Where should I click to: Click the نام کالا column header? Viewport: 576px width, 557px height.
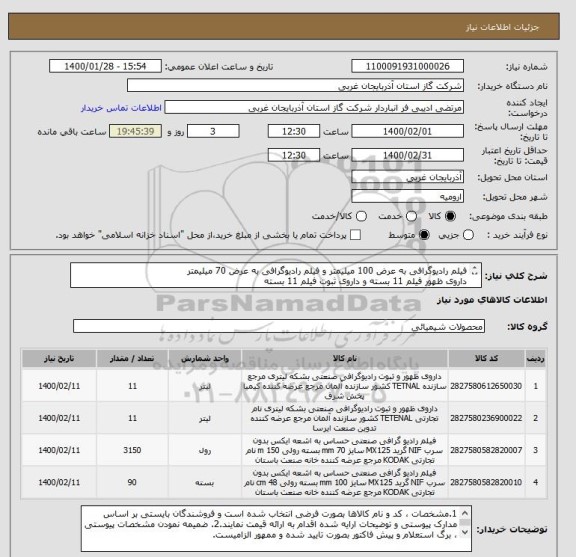click(x=345, y=359)
